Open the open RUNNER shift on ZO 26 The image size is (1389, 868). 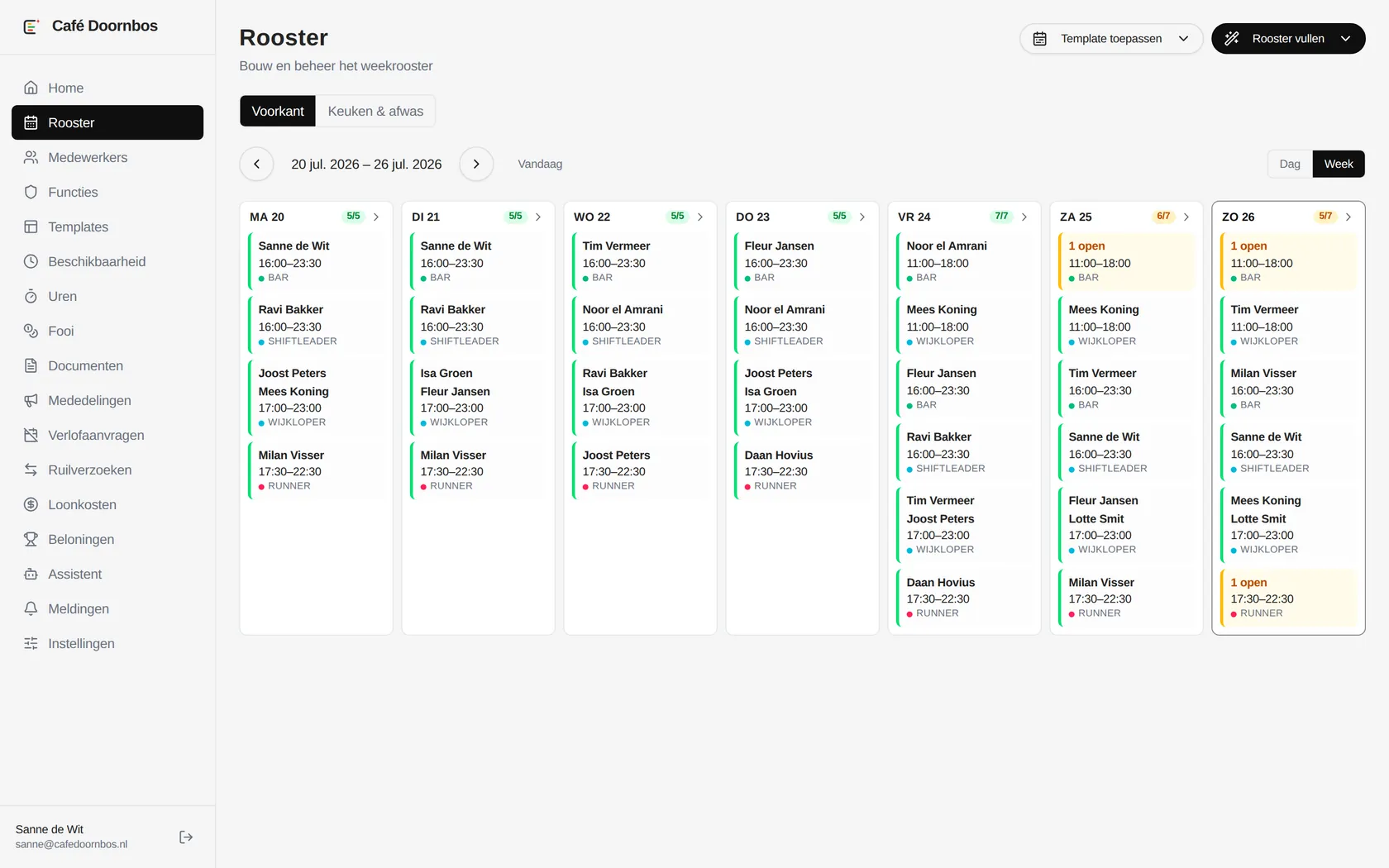pyautogui.click(x=1288, y=598)
